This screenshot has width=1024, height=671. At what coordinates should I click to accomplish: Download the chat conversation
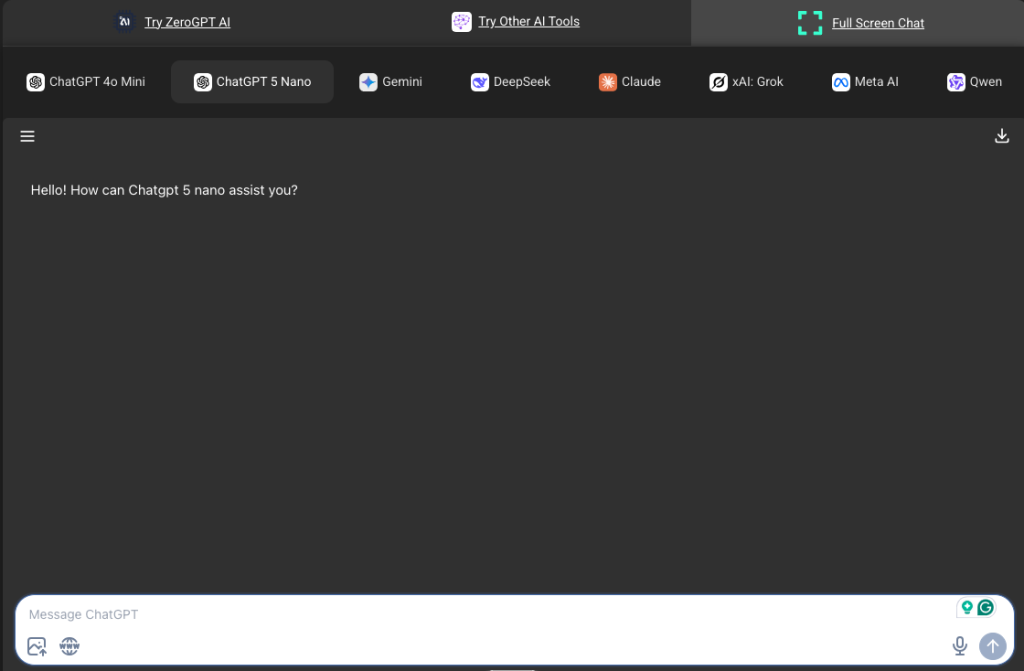pos(1001,136)
